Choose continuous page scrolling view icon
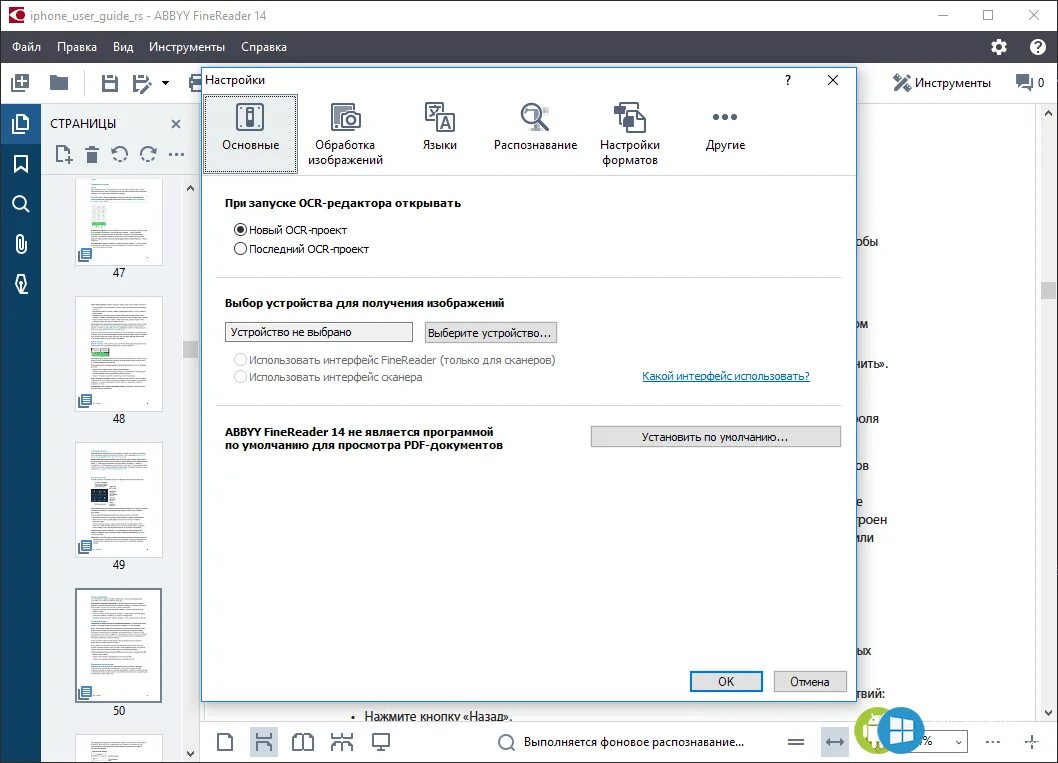Image resolution: width=1058 pixels, height=763 pixels. point(264,742)
